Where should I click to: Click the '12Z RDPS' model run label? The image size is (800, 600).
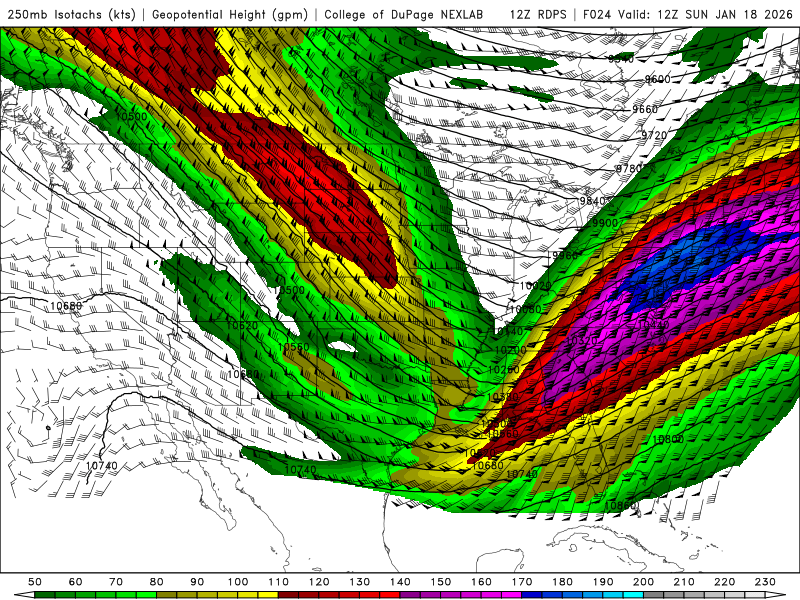click(538, 14)
